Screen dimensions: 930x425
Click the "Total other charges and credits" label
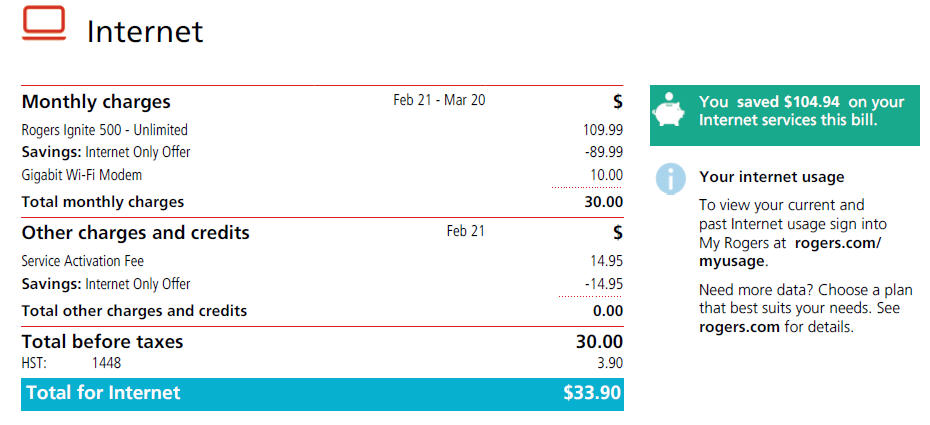[134, 311]
